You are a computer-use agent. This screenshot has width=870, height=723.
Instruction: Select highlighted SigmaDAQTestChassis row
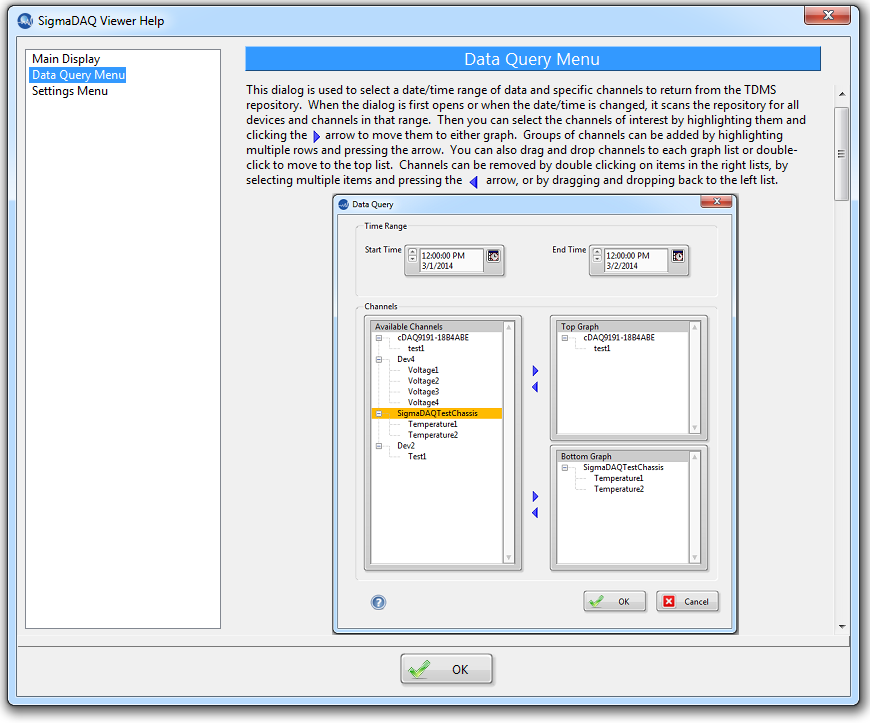(437, 413)
